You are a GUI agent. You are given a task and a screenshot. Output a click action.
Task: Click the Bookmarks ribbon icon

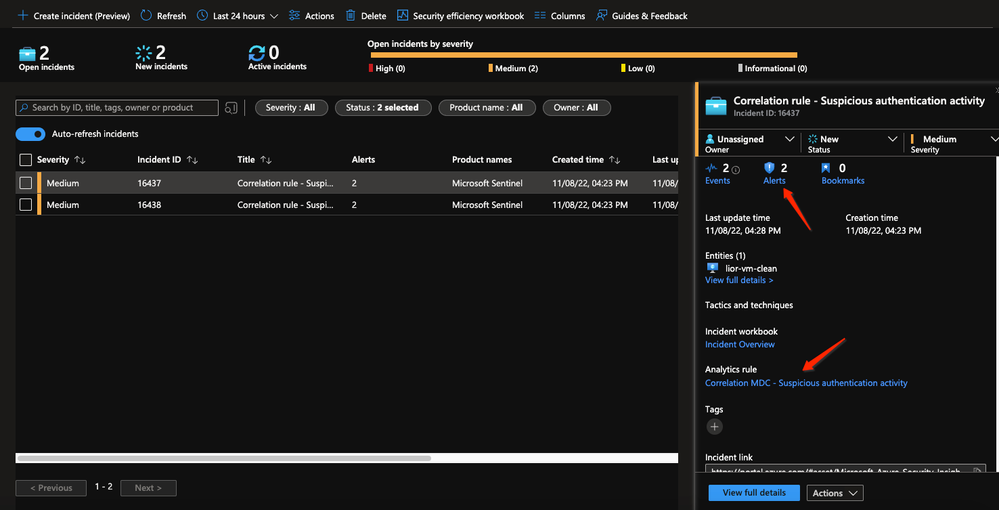[826, 168]
